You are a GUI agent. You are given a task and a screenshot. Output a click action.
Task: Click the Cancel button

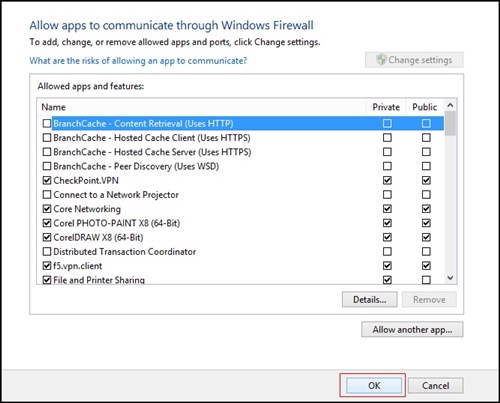(435, 385)
